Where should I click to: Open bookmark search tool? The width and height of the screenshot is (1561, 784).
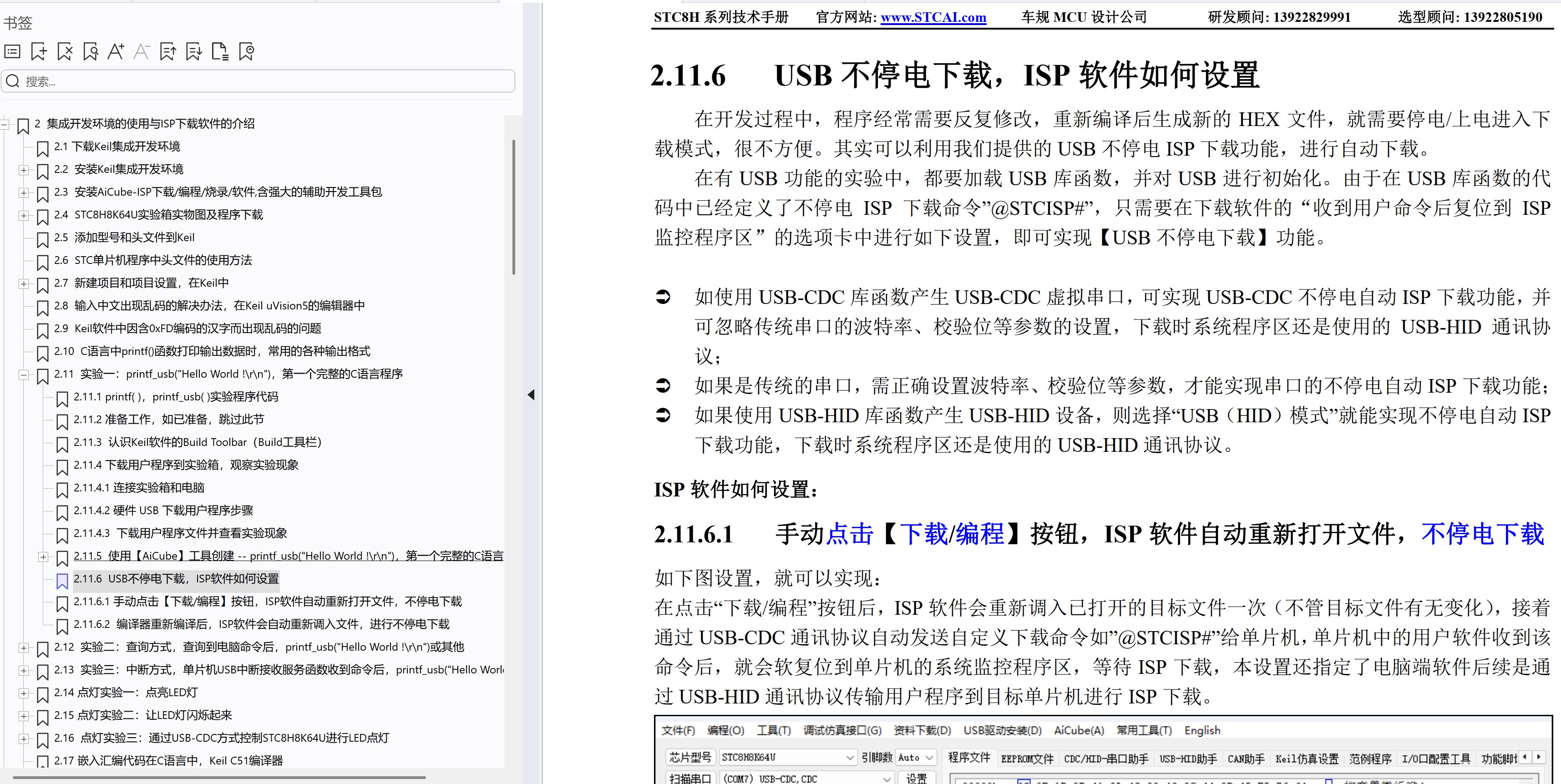click(x=90, y=51)
